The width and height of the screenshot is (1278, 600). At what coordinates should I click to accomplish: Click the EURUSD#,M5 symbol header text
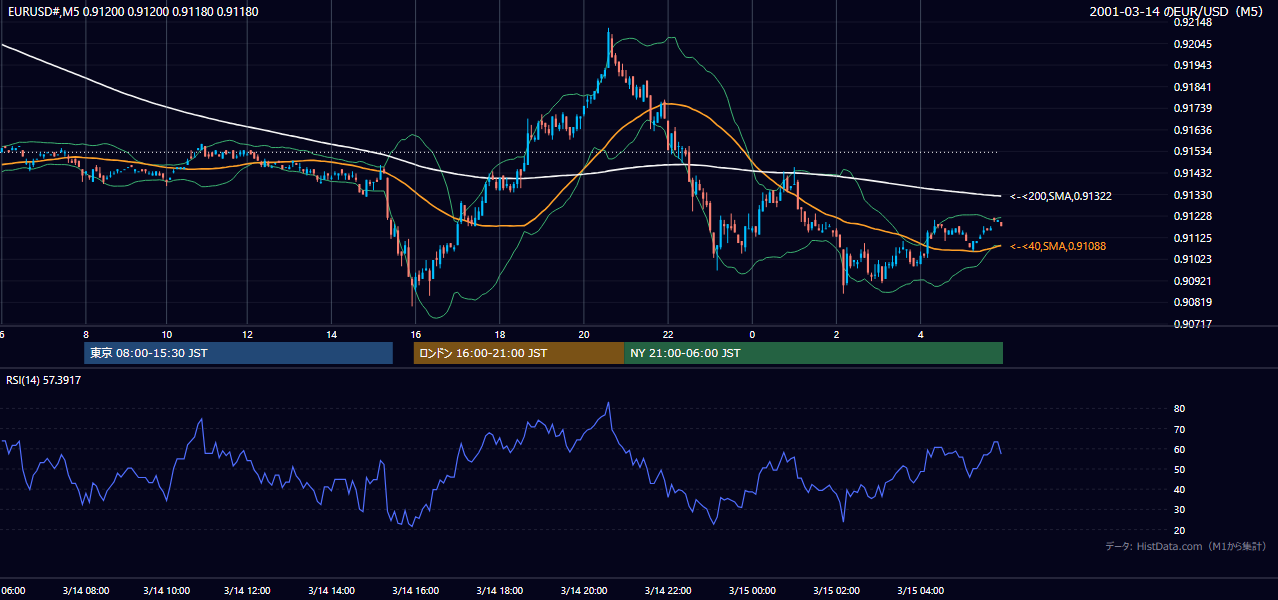[133, 12]
